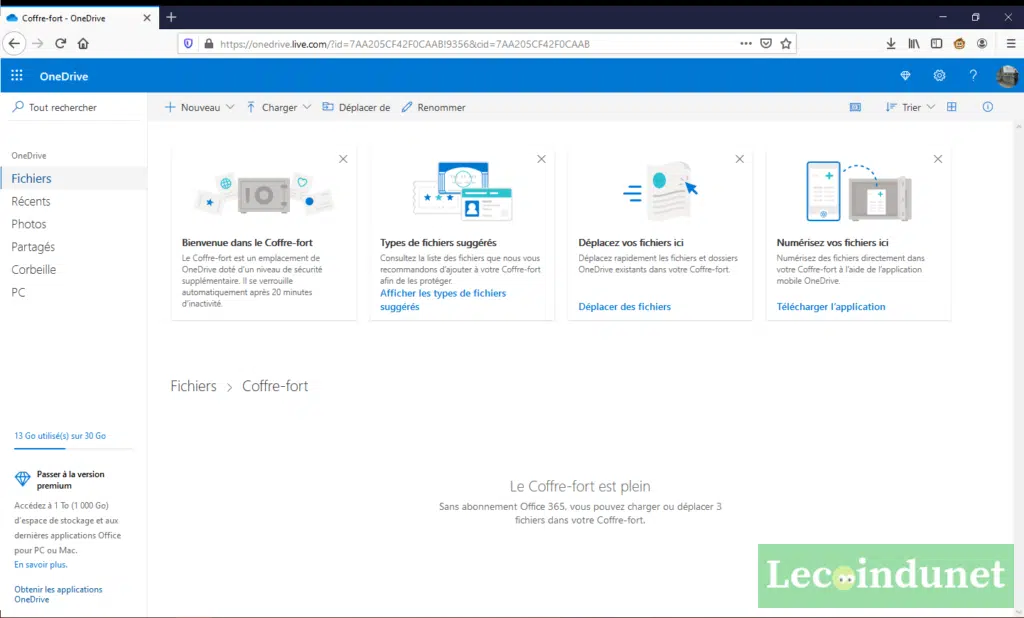Click Obtenir les applications OneDrive link
This screenshot has width=1024, height=618.
point(58,594)
